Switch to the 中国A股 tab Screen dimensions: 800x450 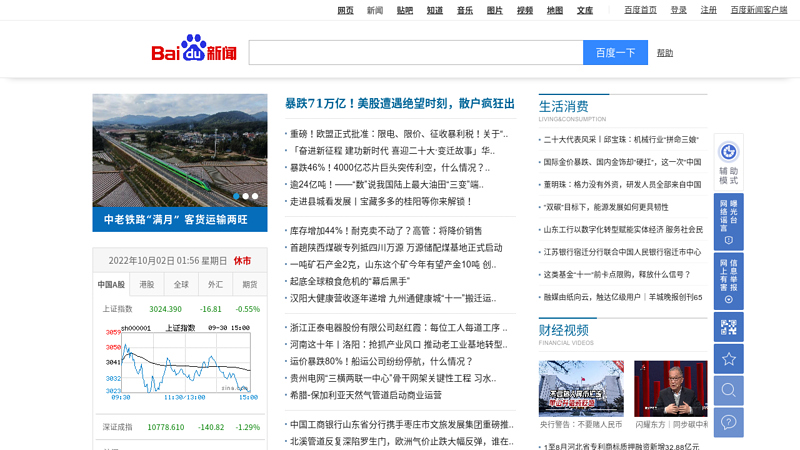111,284
